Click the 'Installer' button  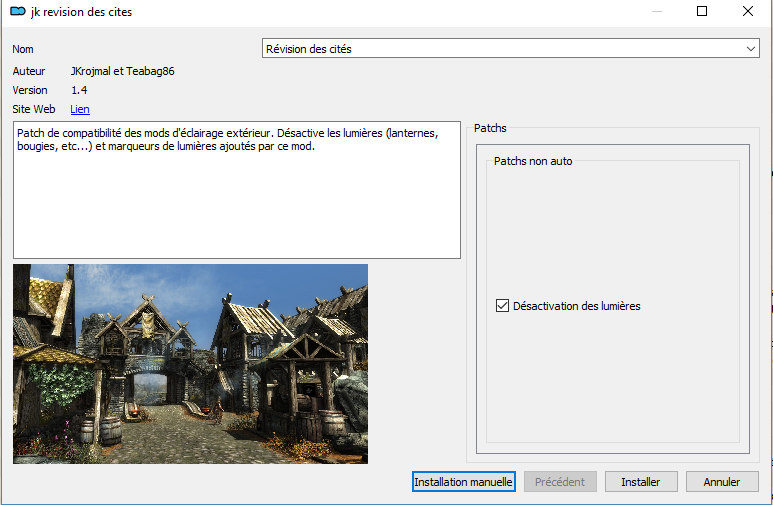pyautogui.click(x=641, y=482)
